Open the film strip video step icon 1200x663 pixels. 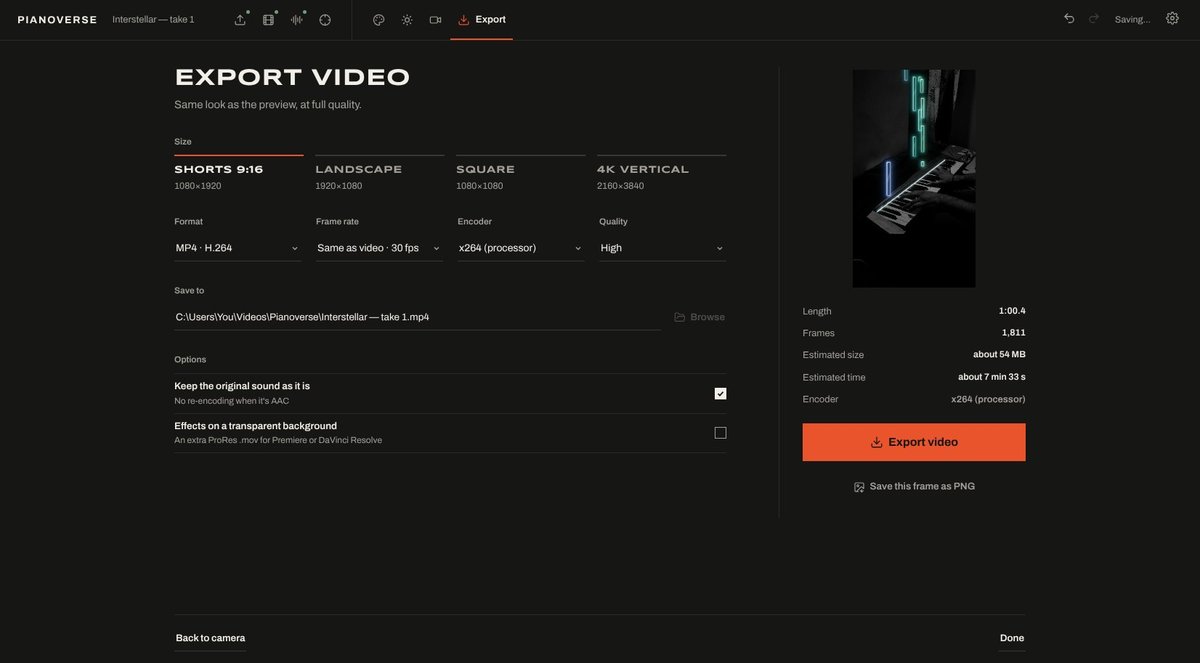click(268, 20)
